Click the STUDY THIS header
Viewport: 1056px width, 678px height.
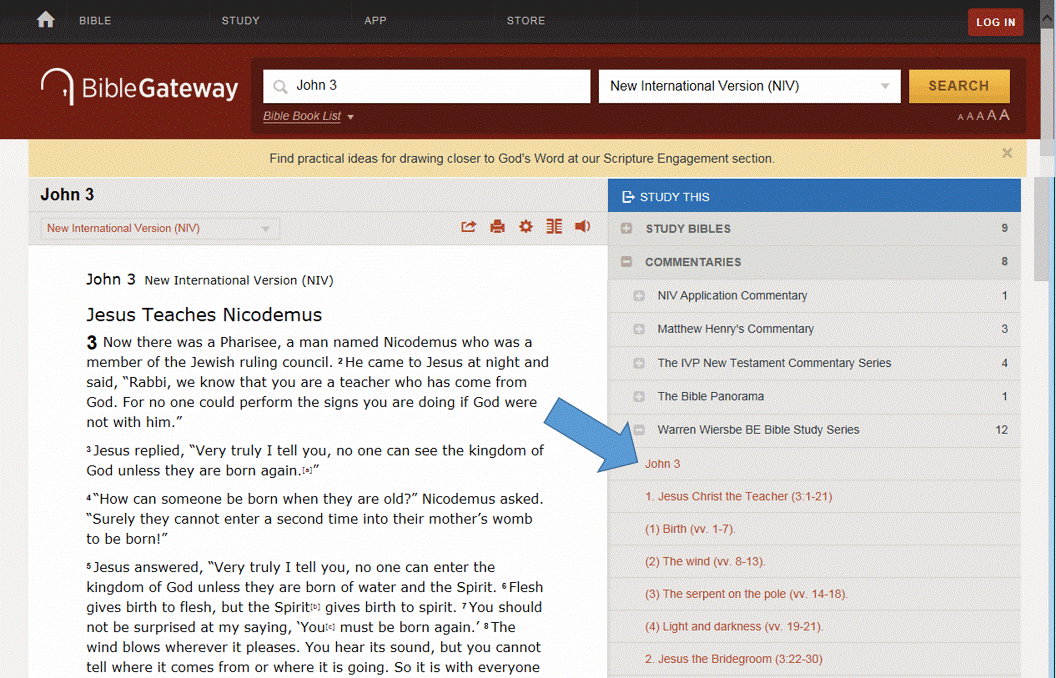tap(814, 196)
